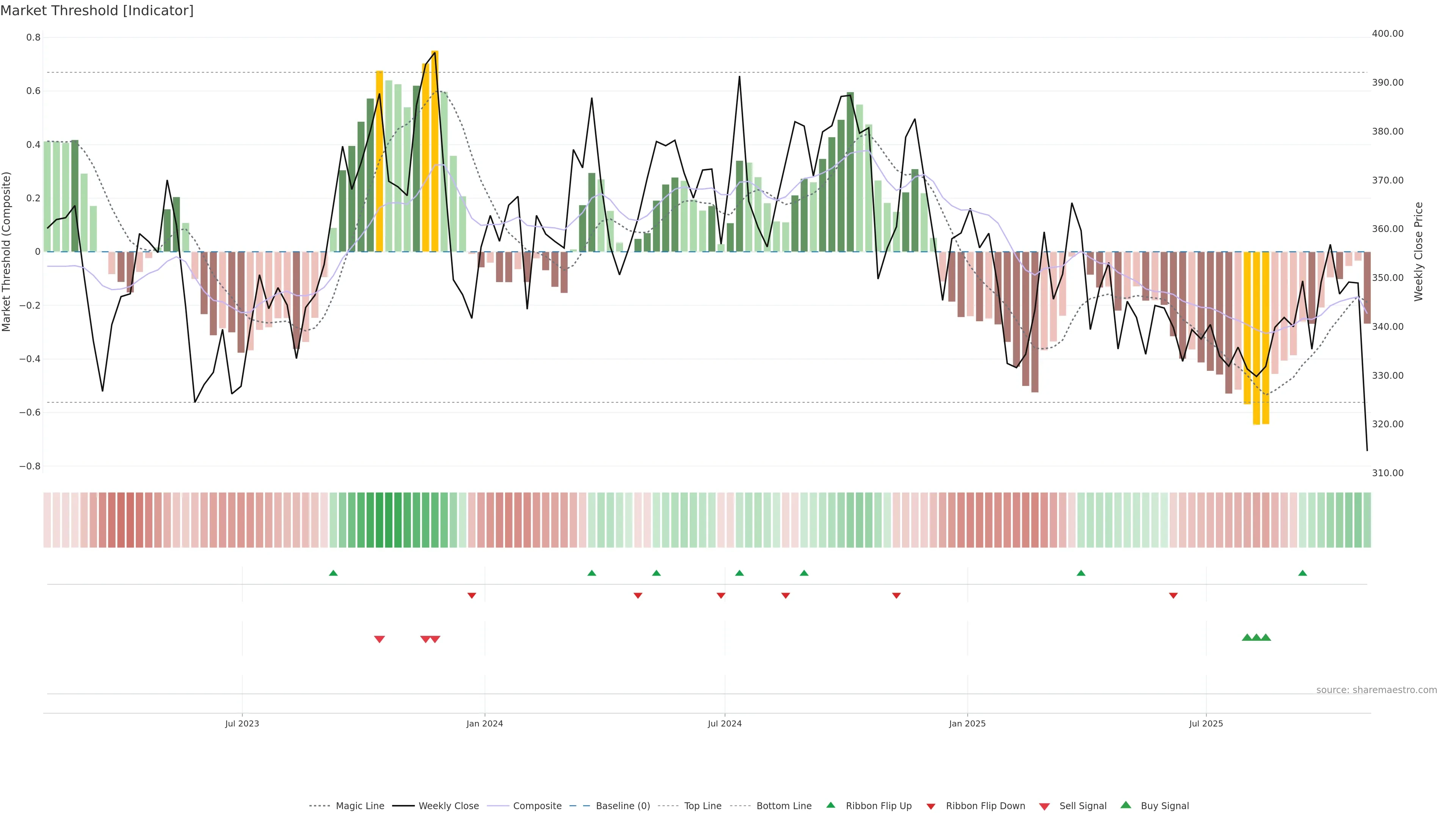This screenshot has height=819, width=1456.
Task: Click the last red ribbon flip down marker
Action: (x=1173, y=596)
